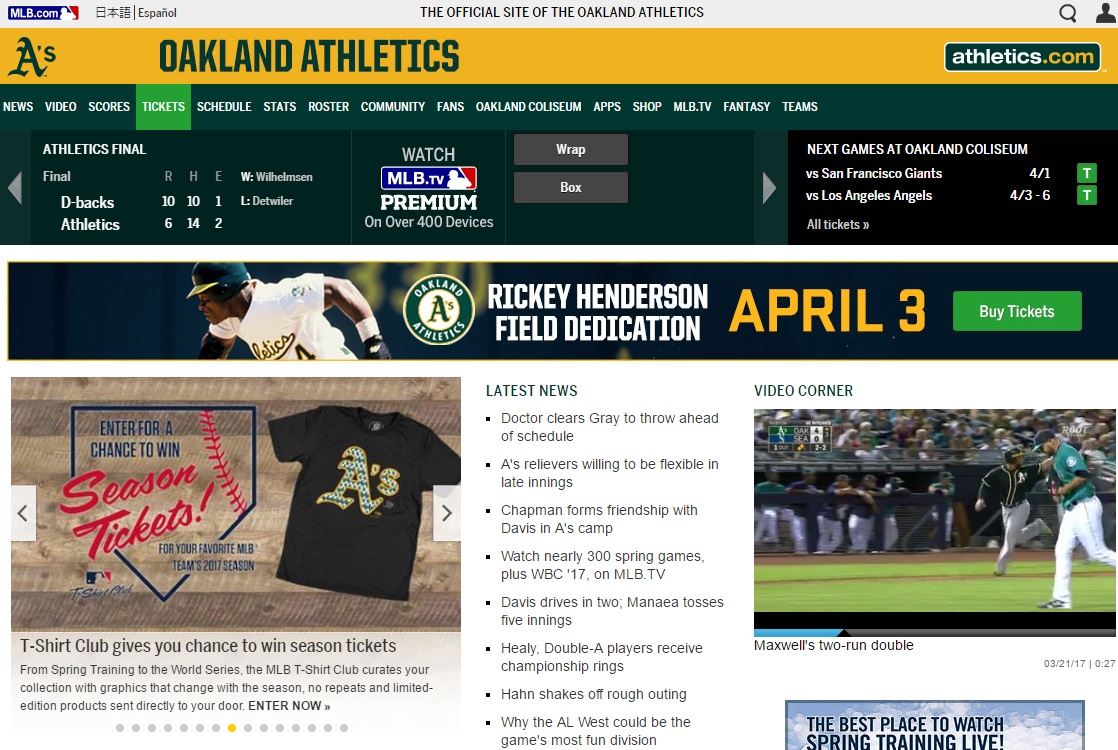
Task: Switch site language to Japanese
Action: pyautogui.click(x=113, y=13)
